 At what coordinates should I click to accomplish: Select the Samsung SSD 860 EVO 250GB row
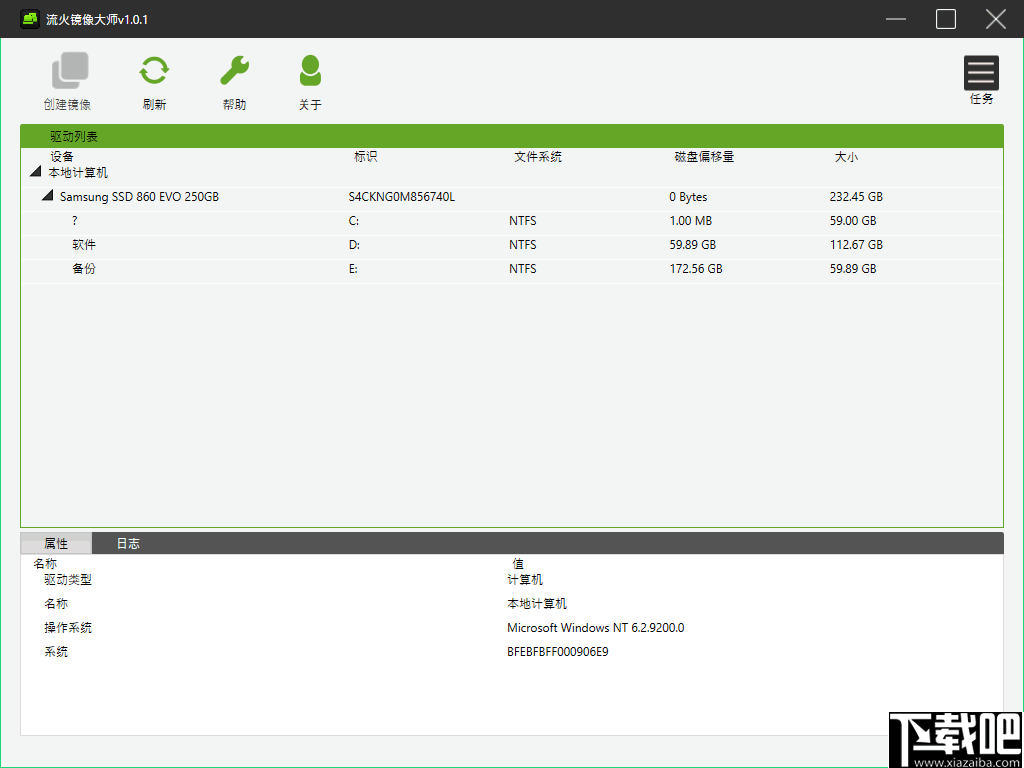[512, 197]
